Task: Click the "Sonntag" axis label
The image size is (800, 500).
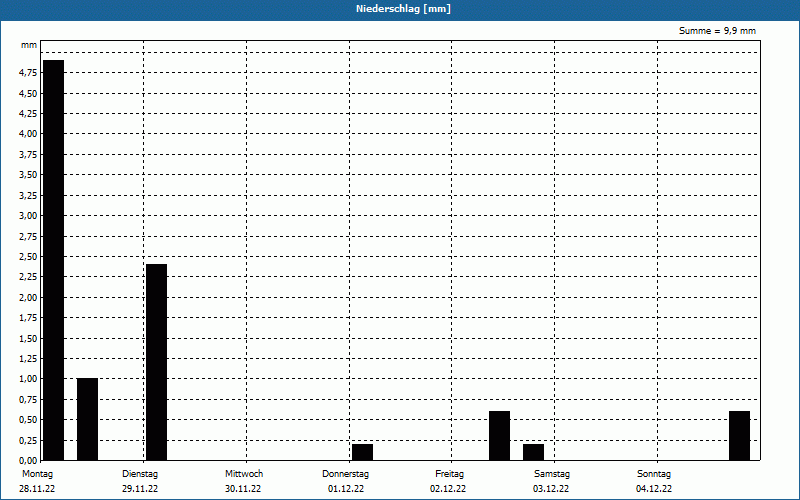Action: 654,474
